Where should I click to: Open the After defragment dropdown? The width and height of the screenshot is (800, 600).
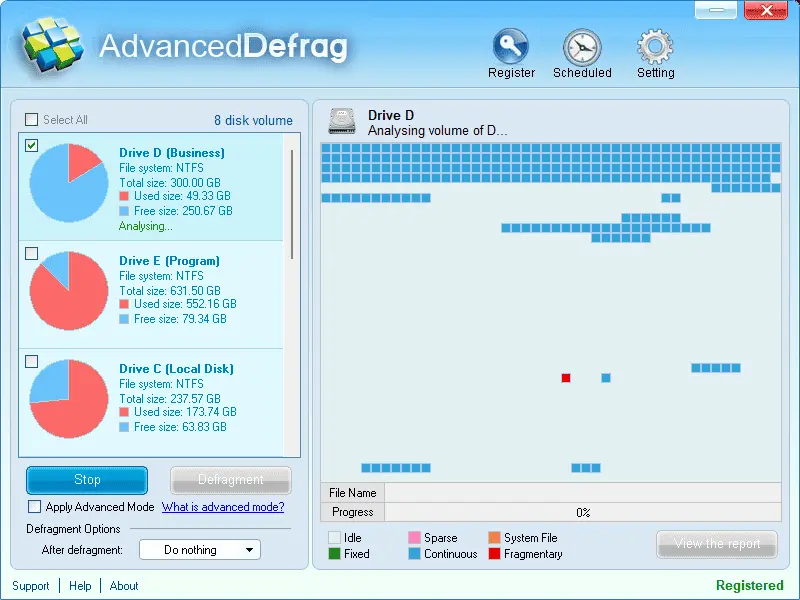point(200,549)
